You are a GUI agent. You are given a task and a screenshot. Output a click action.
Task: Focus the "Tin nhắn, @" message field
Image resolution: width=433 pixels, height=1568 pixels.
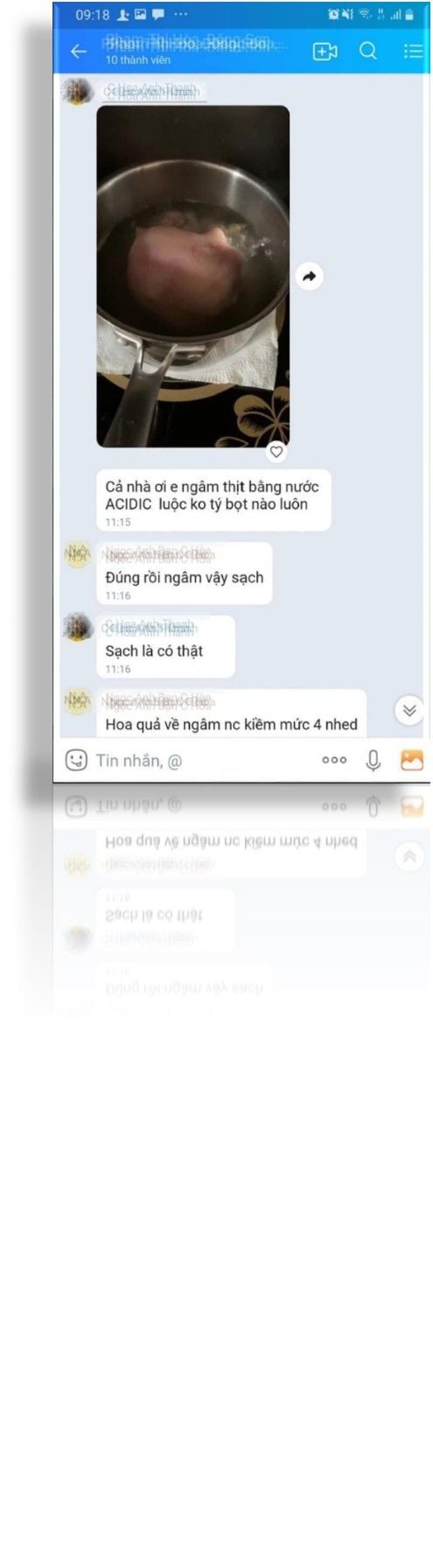(201, 760)
